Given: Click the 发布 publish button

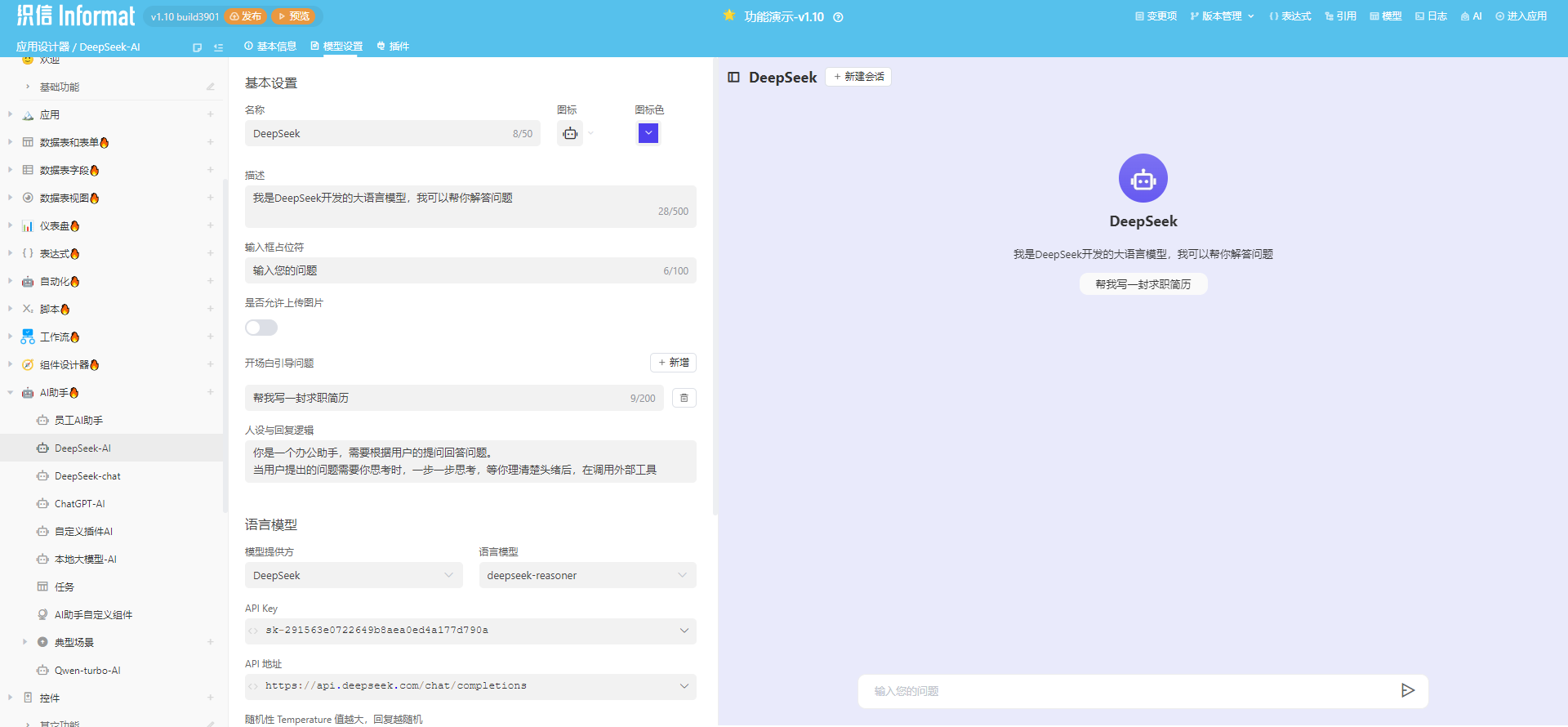Looking at the screenshot, I should (x=246, y=16).
